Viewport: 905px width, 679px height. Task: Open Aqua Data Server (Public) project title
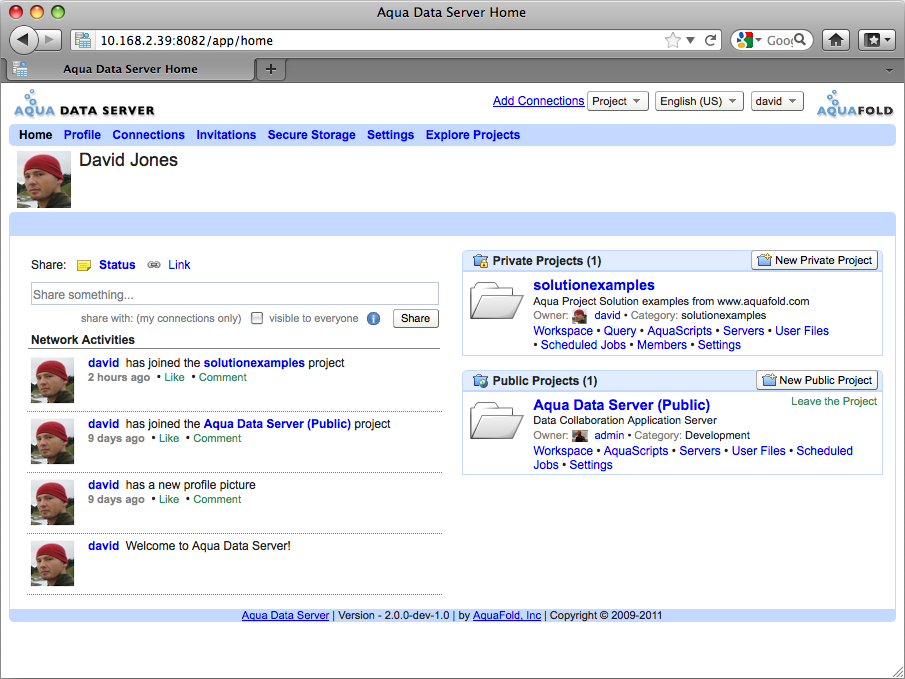(621, 405)
